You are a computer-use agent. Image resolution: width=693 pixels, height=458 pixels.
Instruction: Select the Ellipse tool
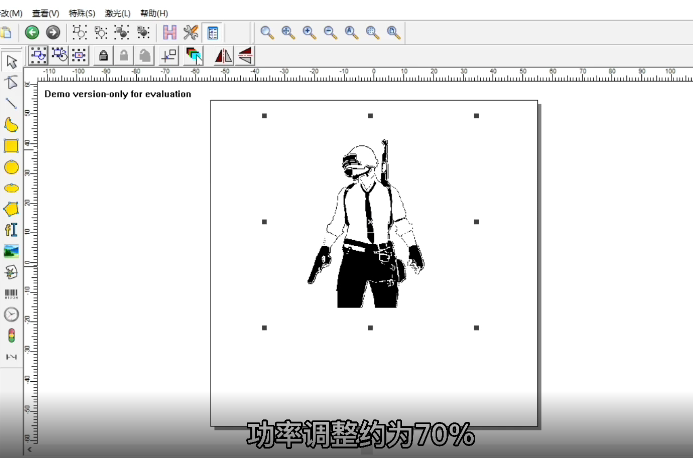pyautogui.click(x=11, y=188)
